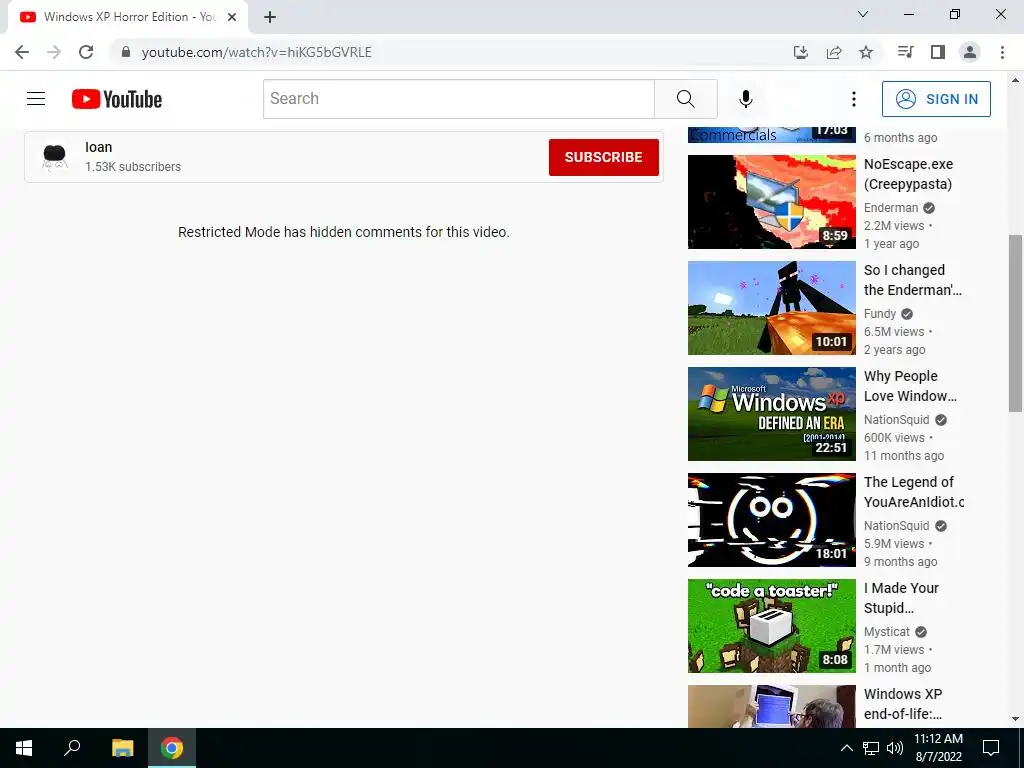Click the search magnifier button
Viewport: 1024px width, 768px height.
(x=686, y=99)
